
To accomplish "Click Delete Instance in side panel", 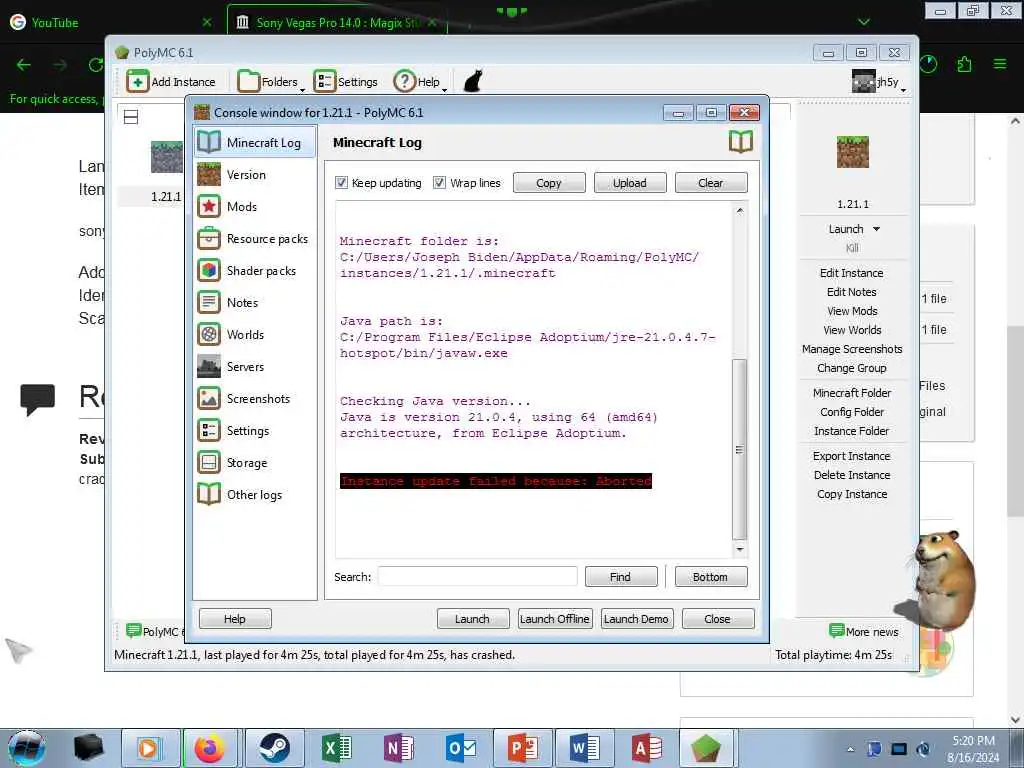I will pos(852,475).
